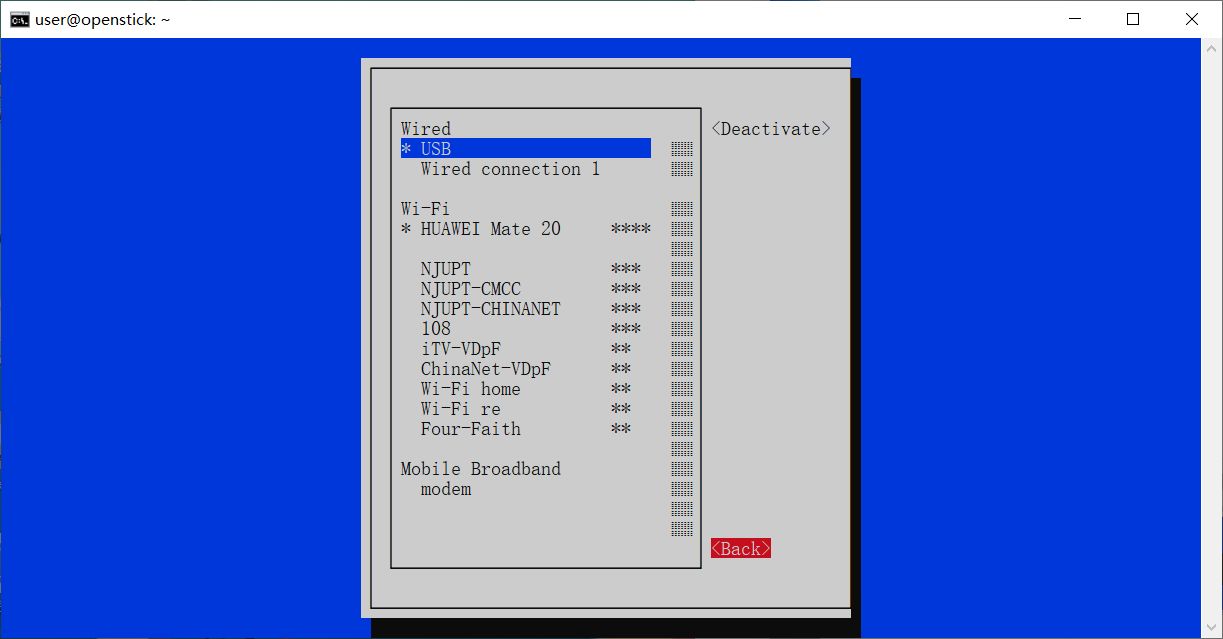This screenshot has height=639, width=1223.
Task: Select the NJUPT-CMCC network entry
Action: coord(470,288)
